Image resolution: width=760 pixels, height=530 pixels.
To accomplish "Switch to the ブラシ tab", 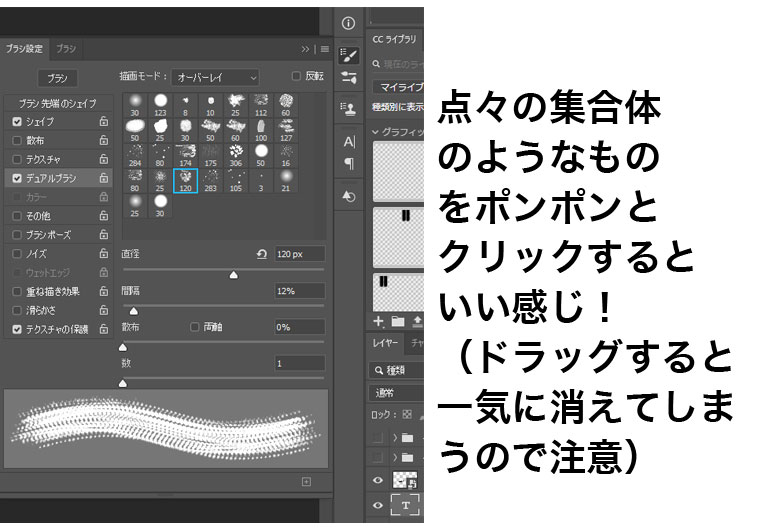I will coord(66,48).
